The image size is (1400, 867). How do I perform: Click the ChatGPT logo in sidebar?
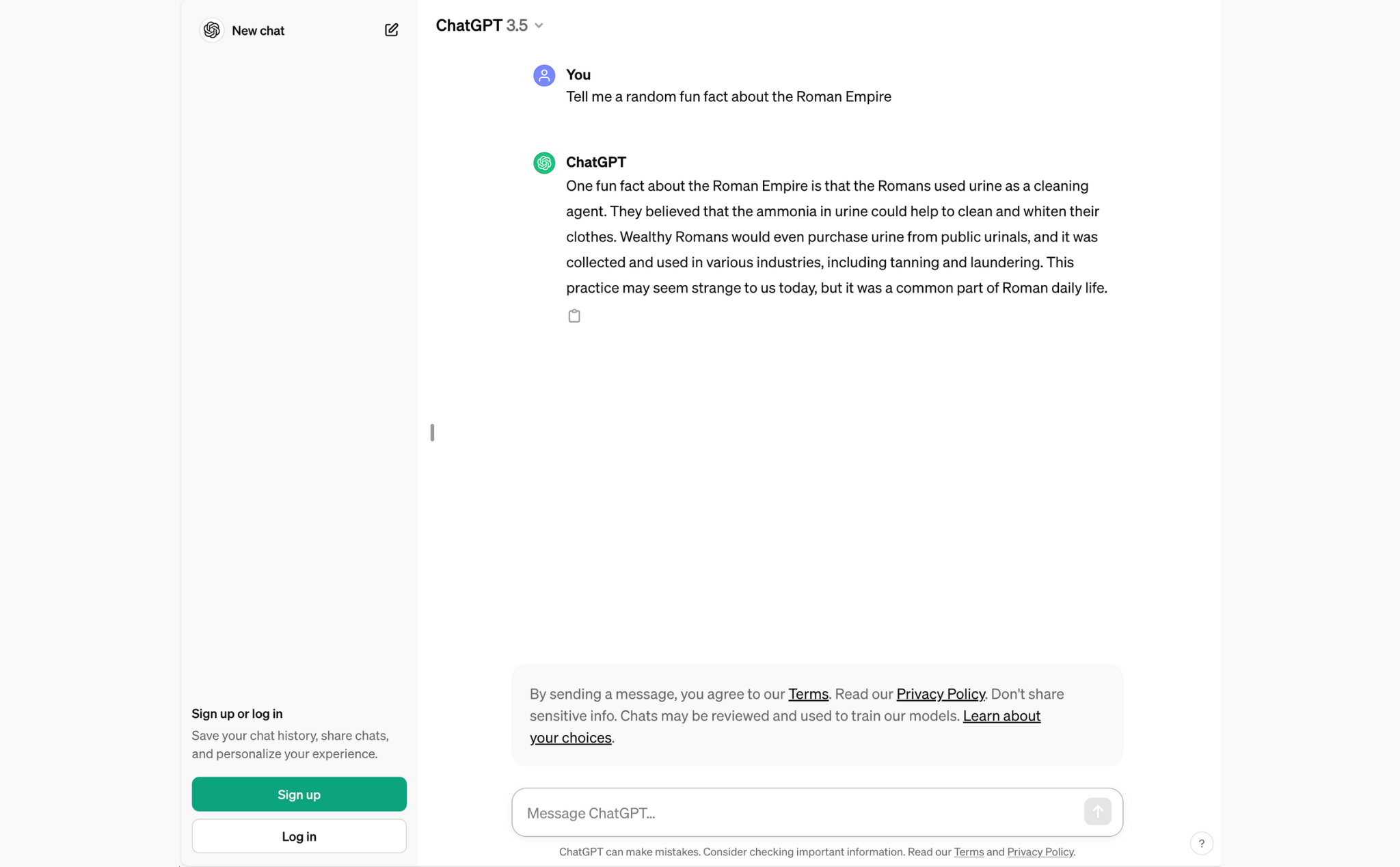pyautogui.click(x=212, y=30)
